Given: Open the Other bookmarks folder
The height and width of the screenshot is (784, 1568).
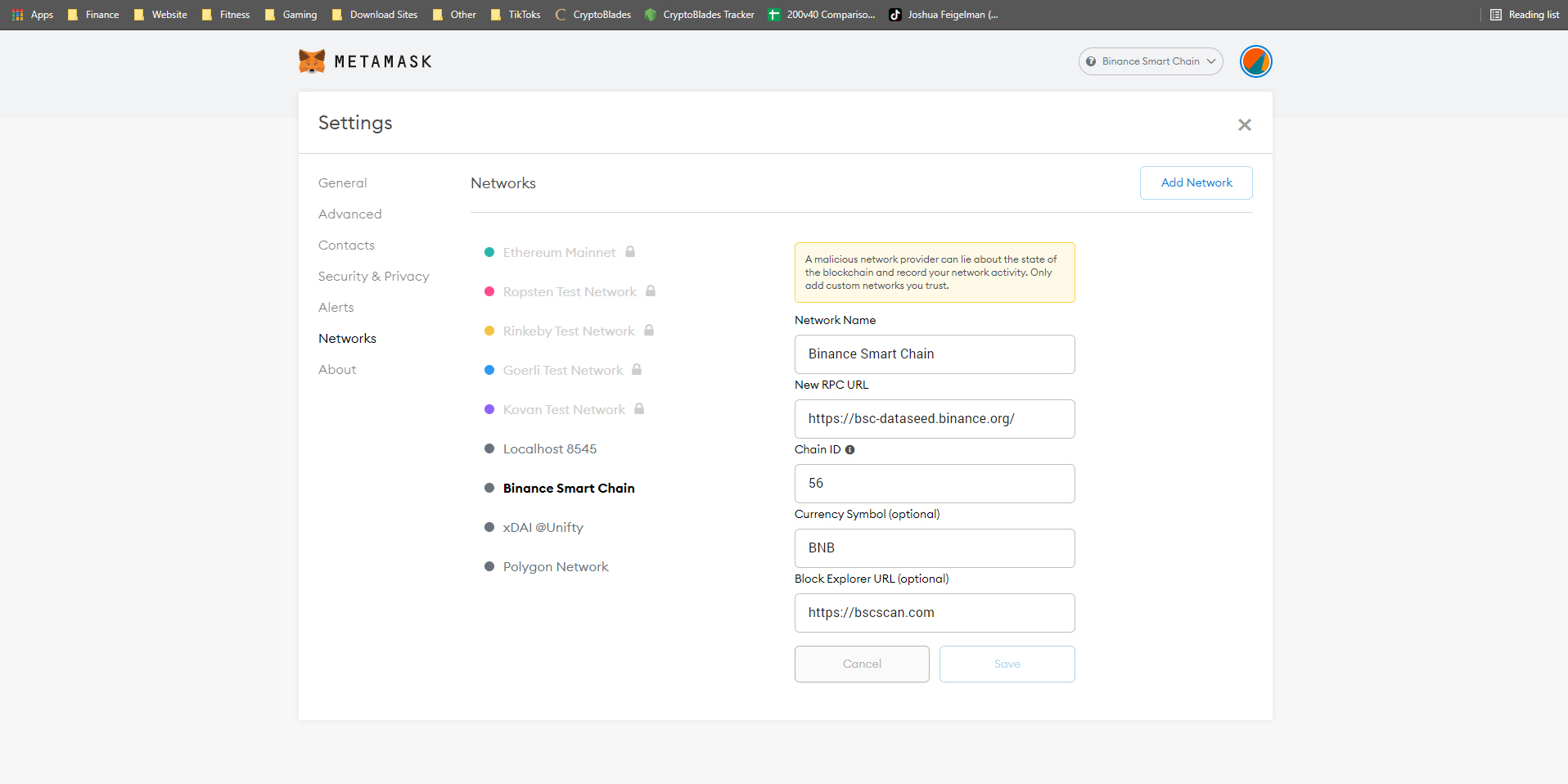Looking at the screenshot, I should (454, 15).
